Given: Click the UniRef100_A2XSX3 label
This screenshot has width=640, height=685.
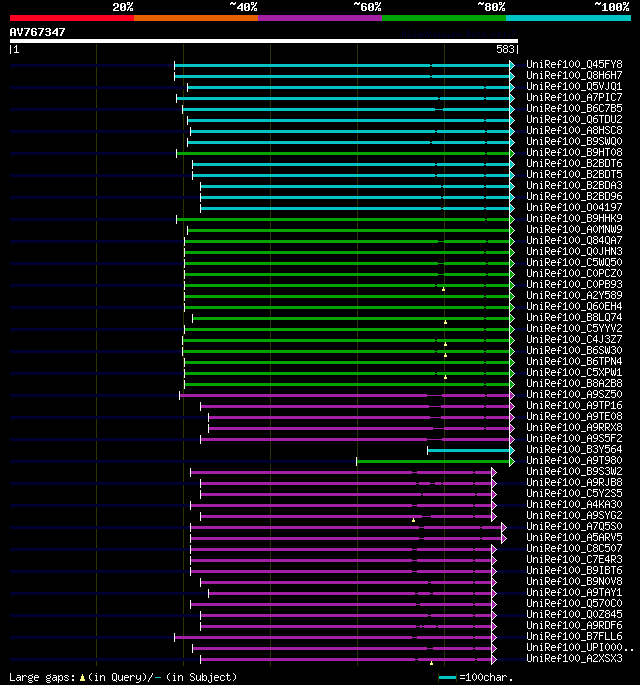Looking at the screenshot, I should click(574, 658).
